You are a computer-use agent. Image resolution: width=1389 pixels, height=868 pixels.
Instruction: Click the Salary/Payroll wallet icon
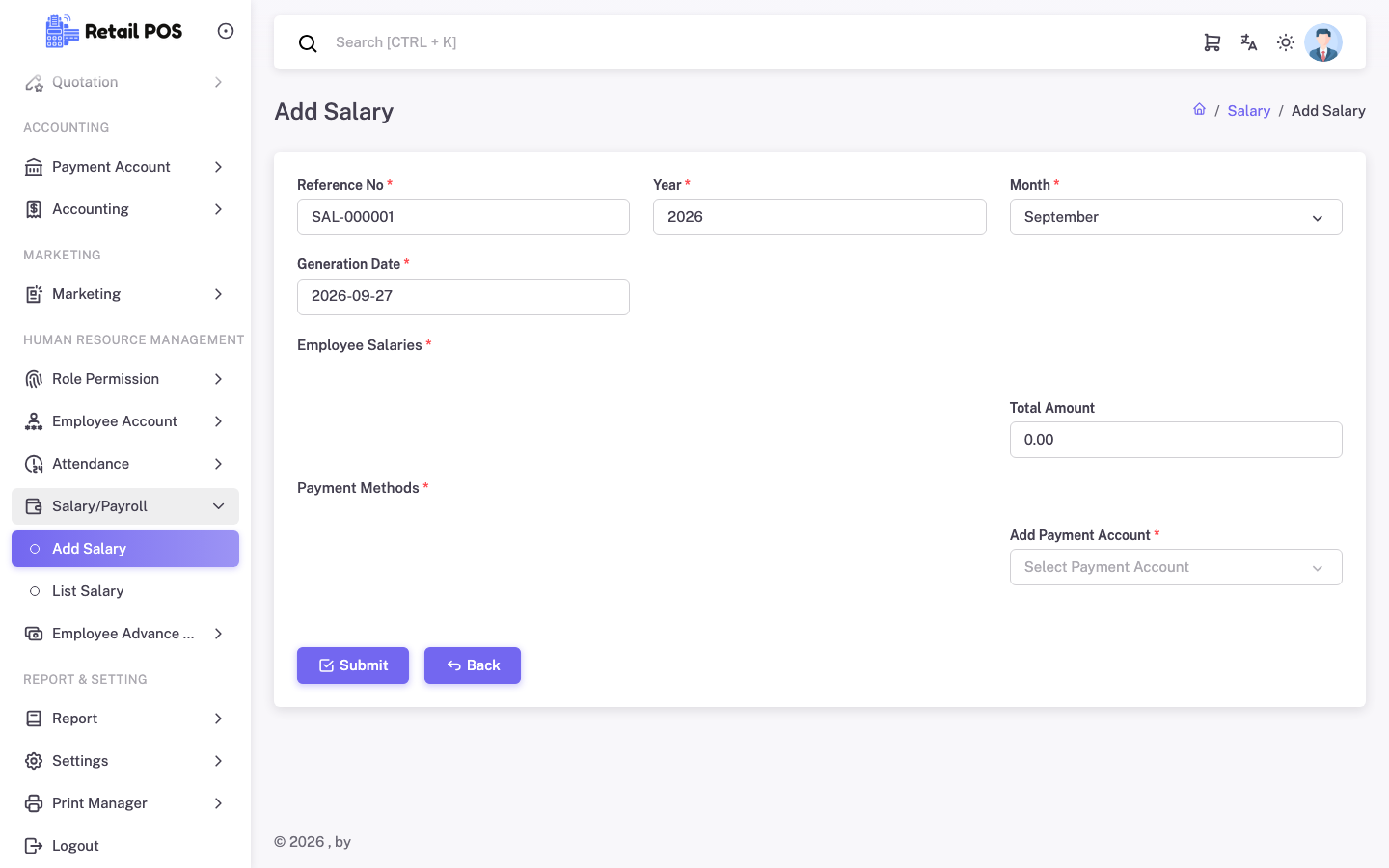pos(34,506)
